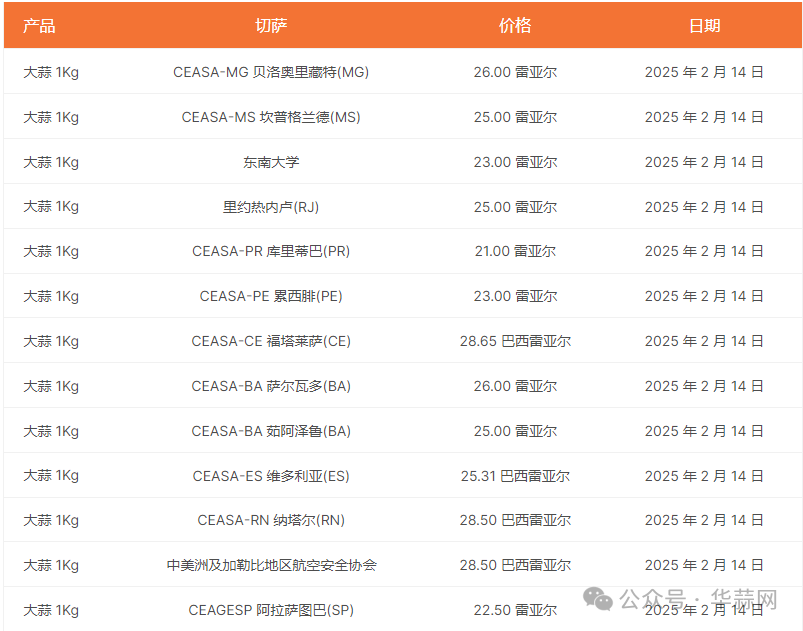
Task: Select the CEASA-MG 贝洛奥里藏特(MG) market cell
Action: click(271, 72)
